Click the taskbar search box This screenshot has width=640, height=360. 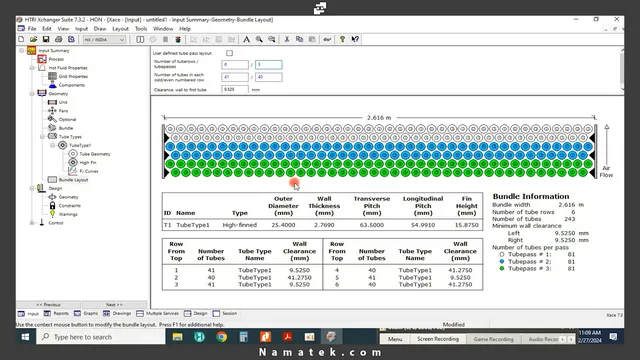pos(101,337)
